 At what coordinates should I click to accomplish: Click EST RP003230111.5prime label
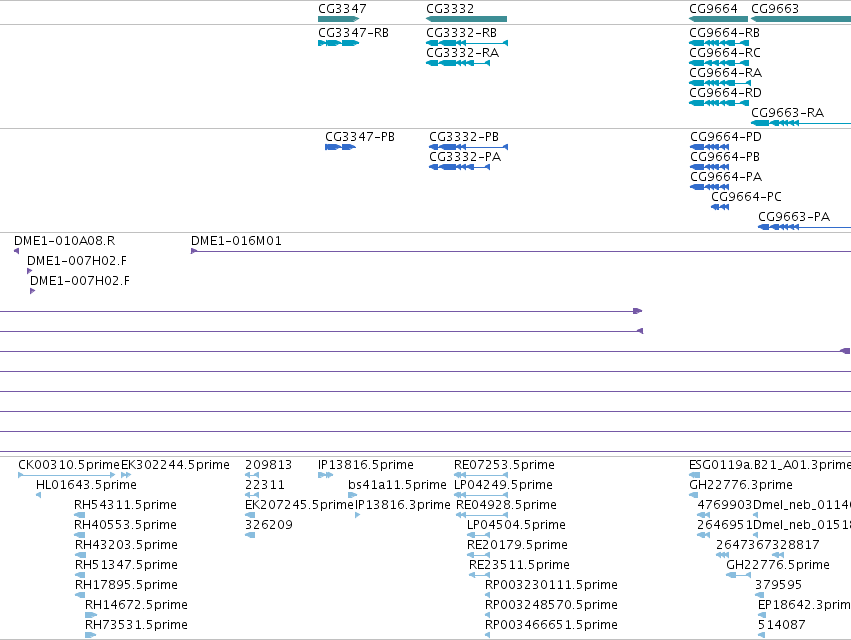click(551, 585)
